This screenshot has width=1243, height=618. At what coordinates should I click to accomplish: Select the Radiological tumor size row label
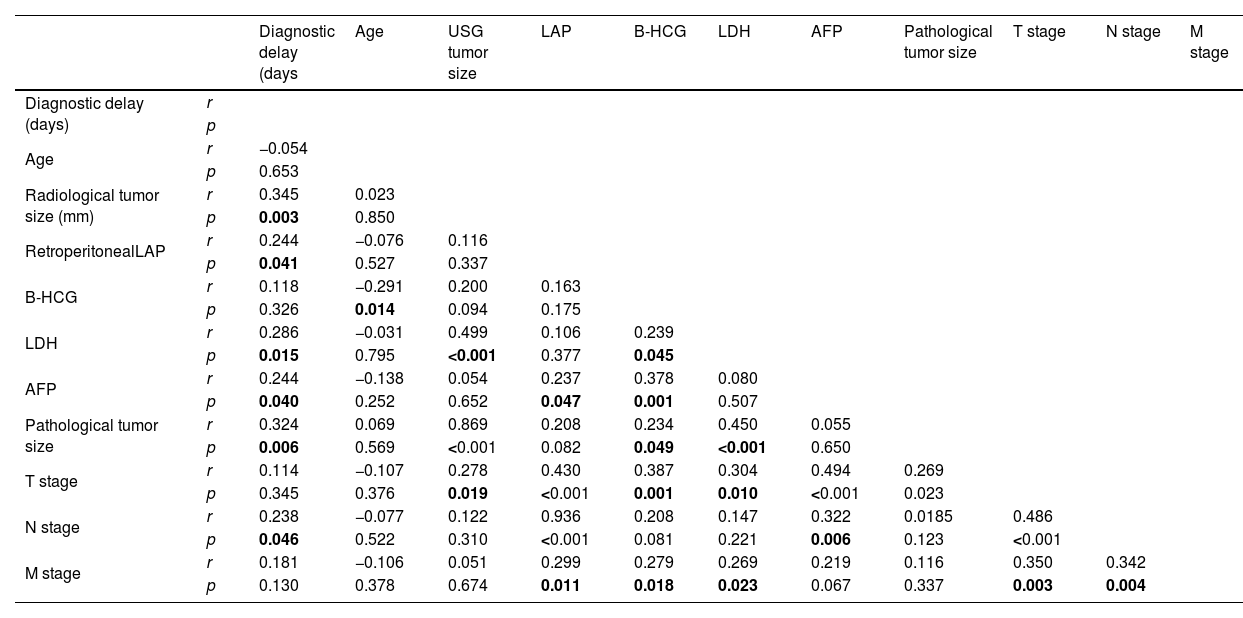pyautogui.click(x=91, y=206)
